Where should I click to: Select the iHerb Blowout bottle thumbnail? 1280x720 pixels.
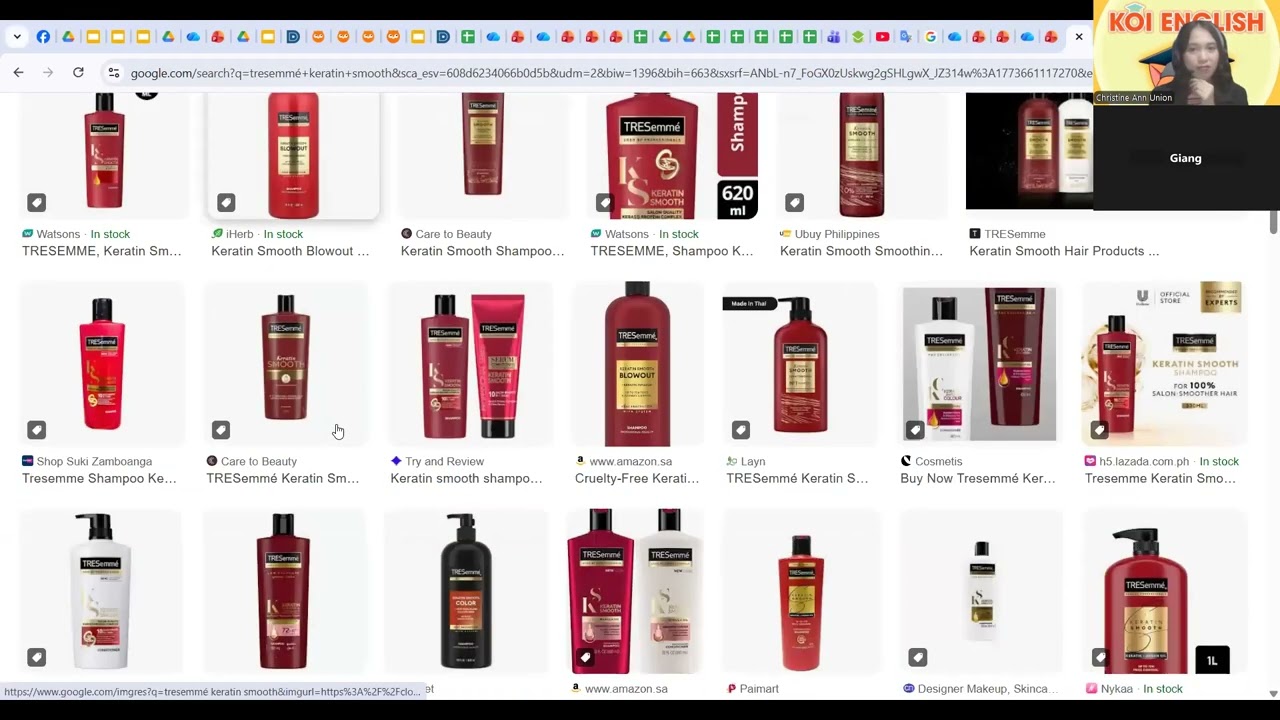(293, 156)
